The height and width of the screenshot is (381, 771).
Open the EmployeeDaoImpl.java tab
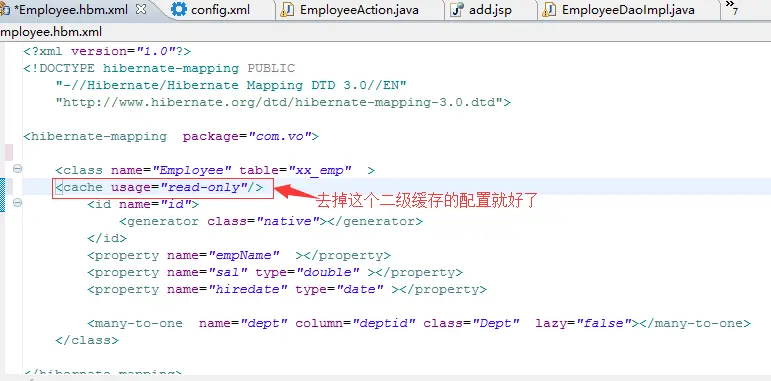pos(628,10)
